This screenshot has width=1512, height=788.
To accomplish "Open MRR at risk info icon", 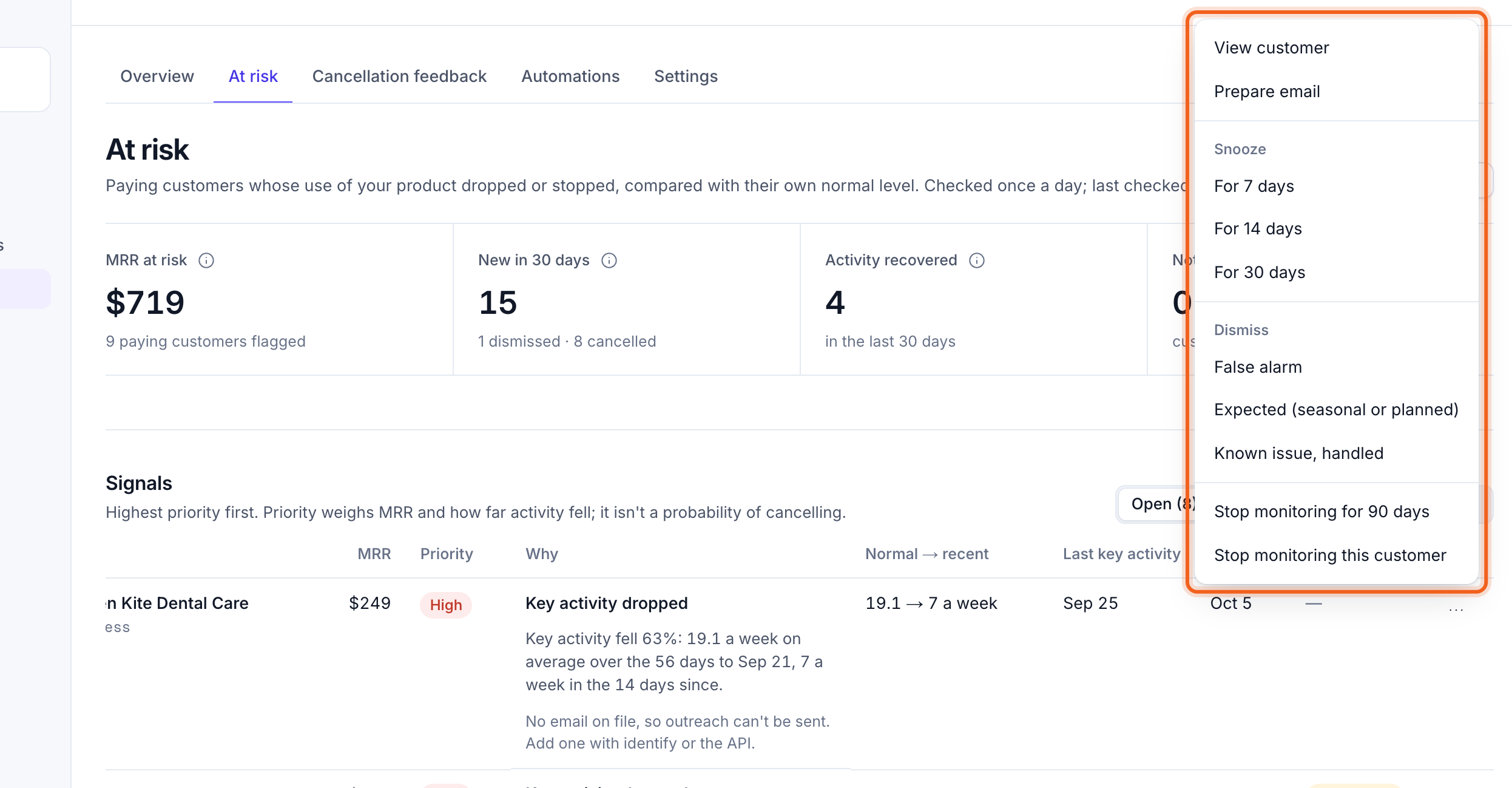I will coord(206,260).
